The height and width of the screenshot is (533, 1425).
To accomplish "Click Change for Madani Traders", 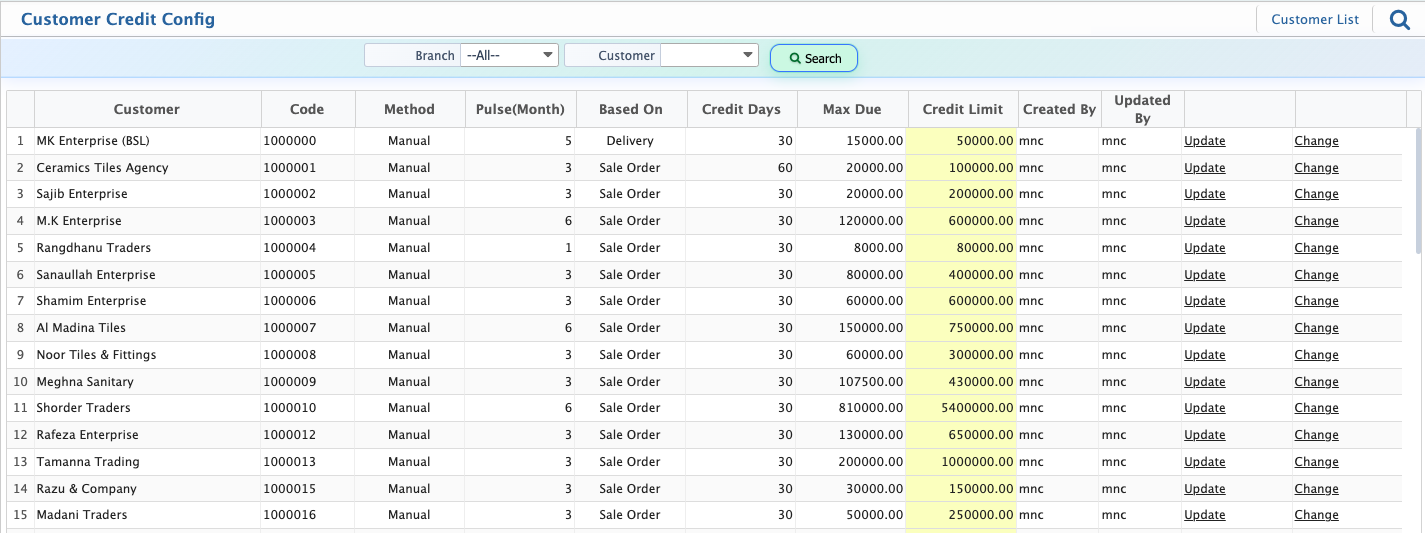I will [1316, 515].
